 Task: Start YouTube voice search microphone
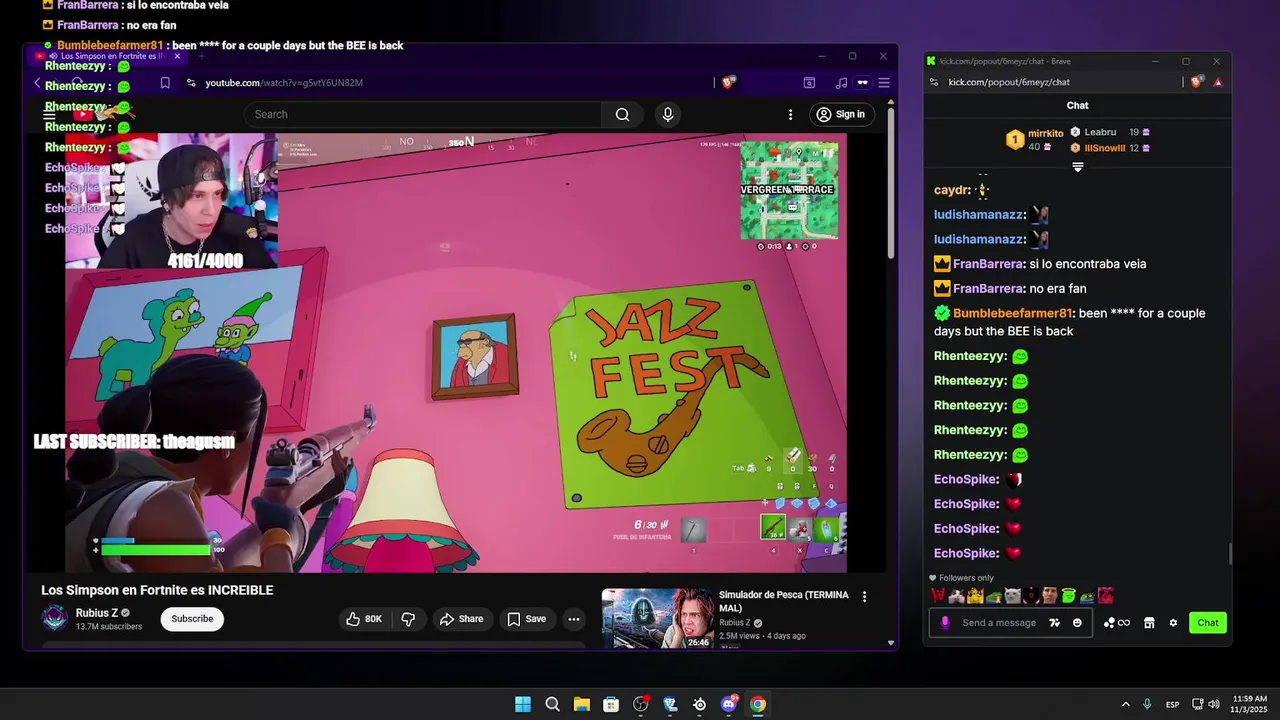pyautogui.click(x=668, y=115)
